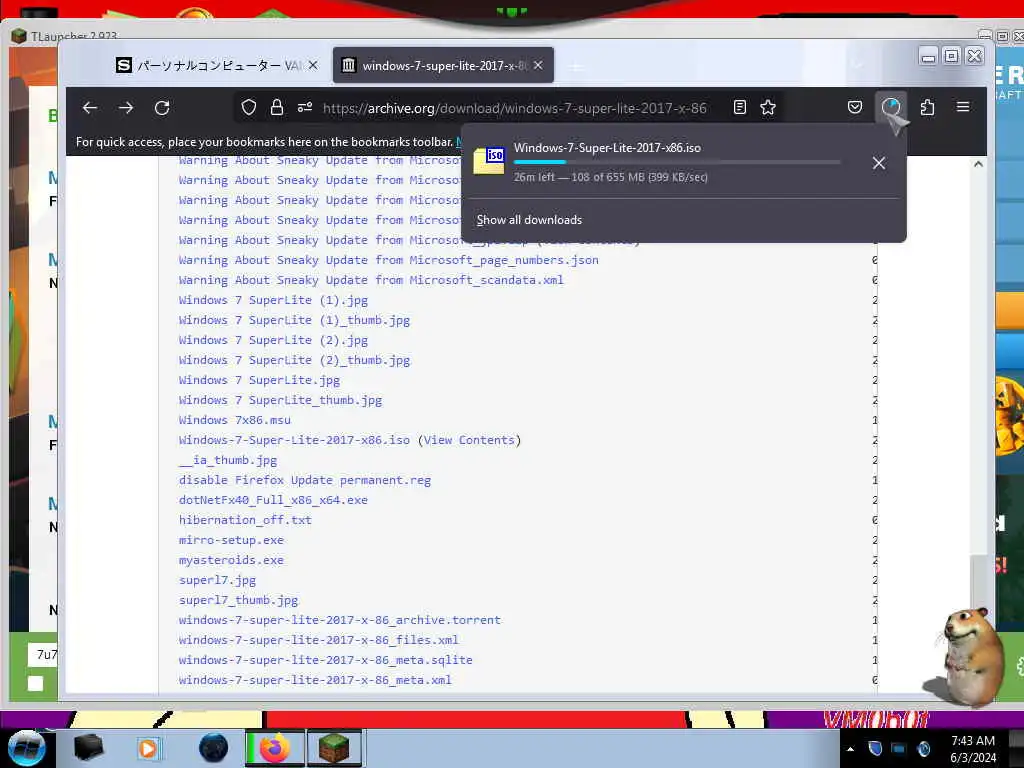Switch to Firefox from the taskbar
This screenshot has width=1024, height=768.
pos(274,748)
